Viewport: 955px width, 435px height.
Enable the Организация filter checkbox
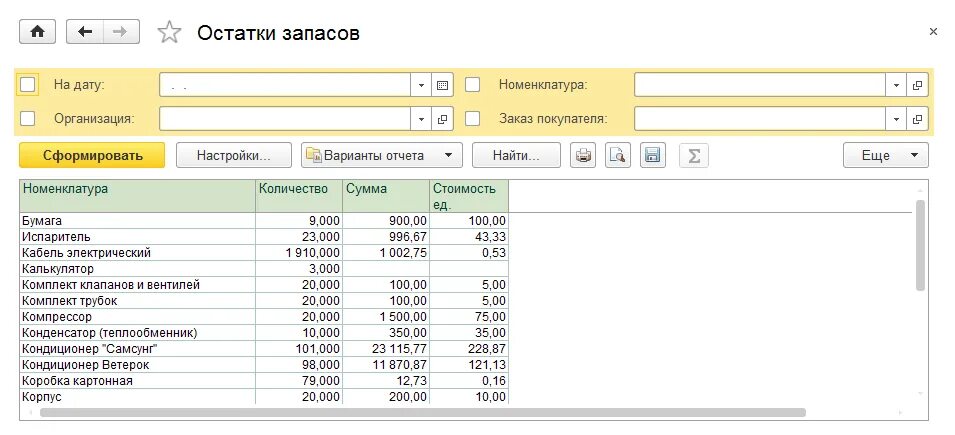(27, 118)
